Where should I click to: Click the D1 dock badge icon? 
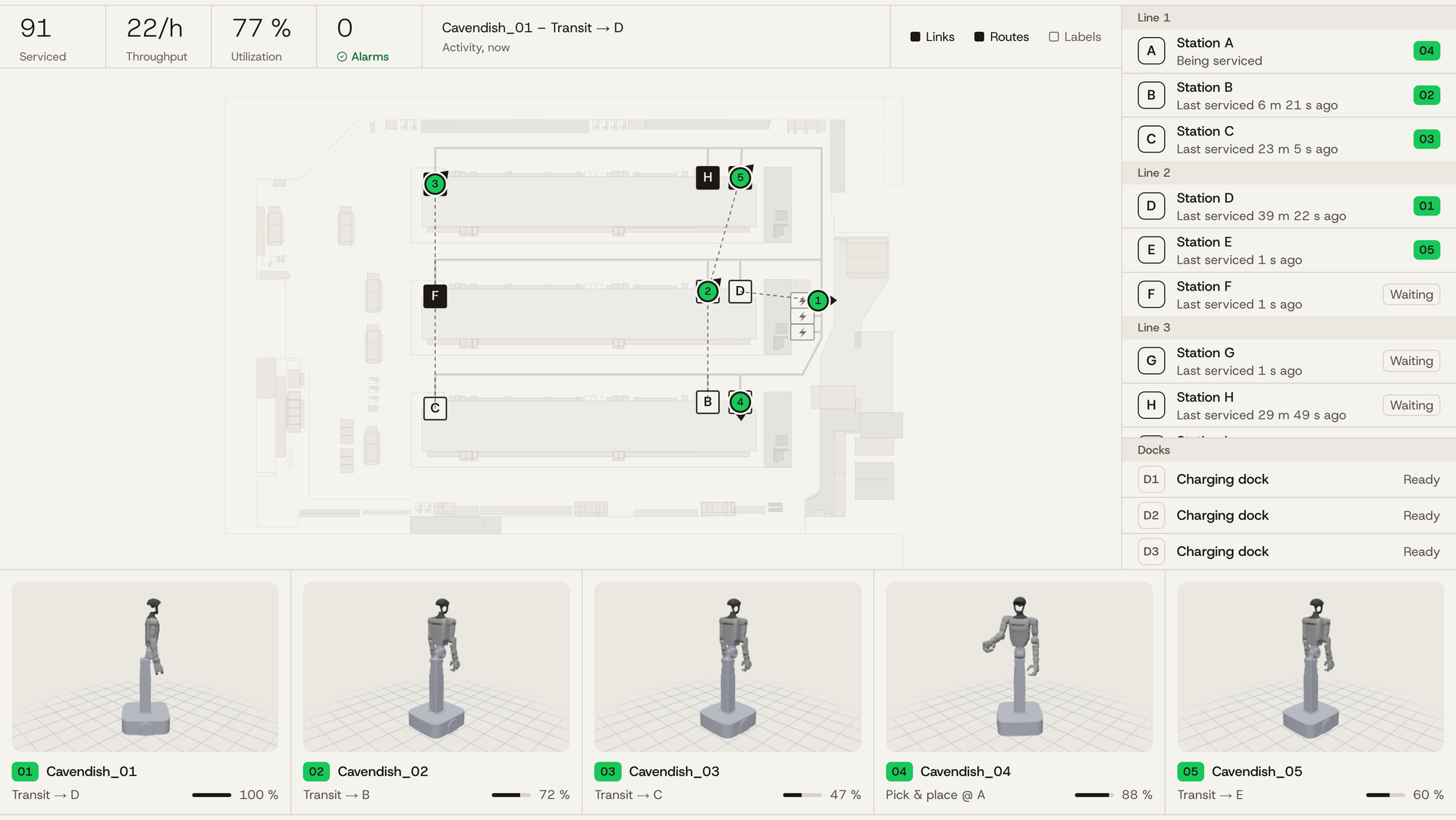pyautogui.click(x=1151, y=479)
